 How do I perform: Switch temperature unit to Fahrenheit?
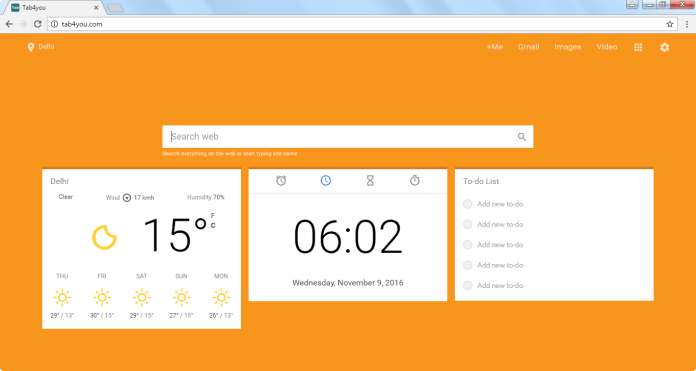tap(213, 216)
